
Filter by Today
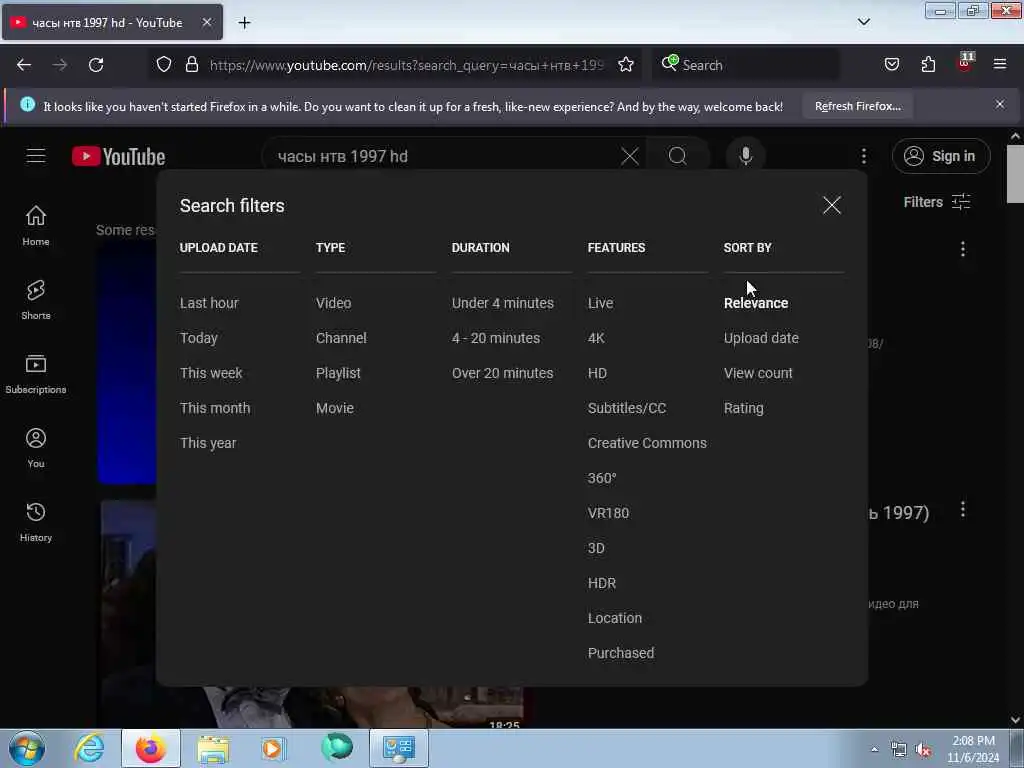[199, 338]
